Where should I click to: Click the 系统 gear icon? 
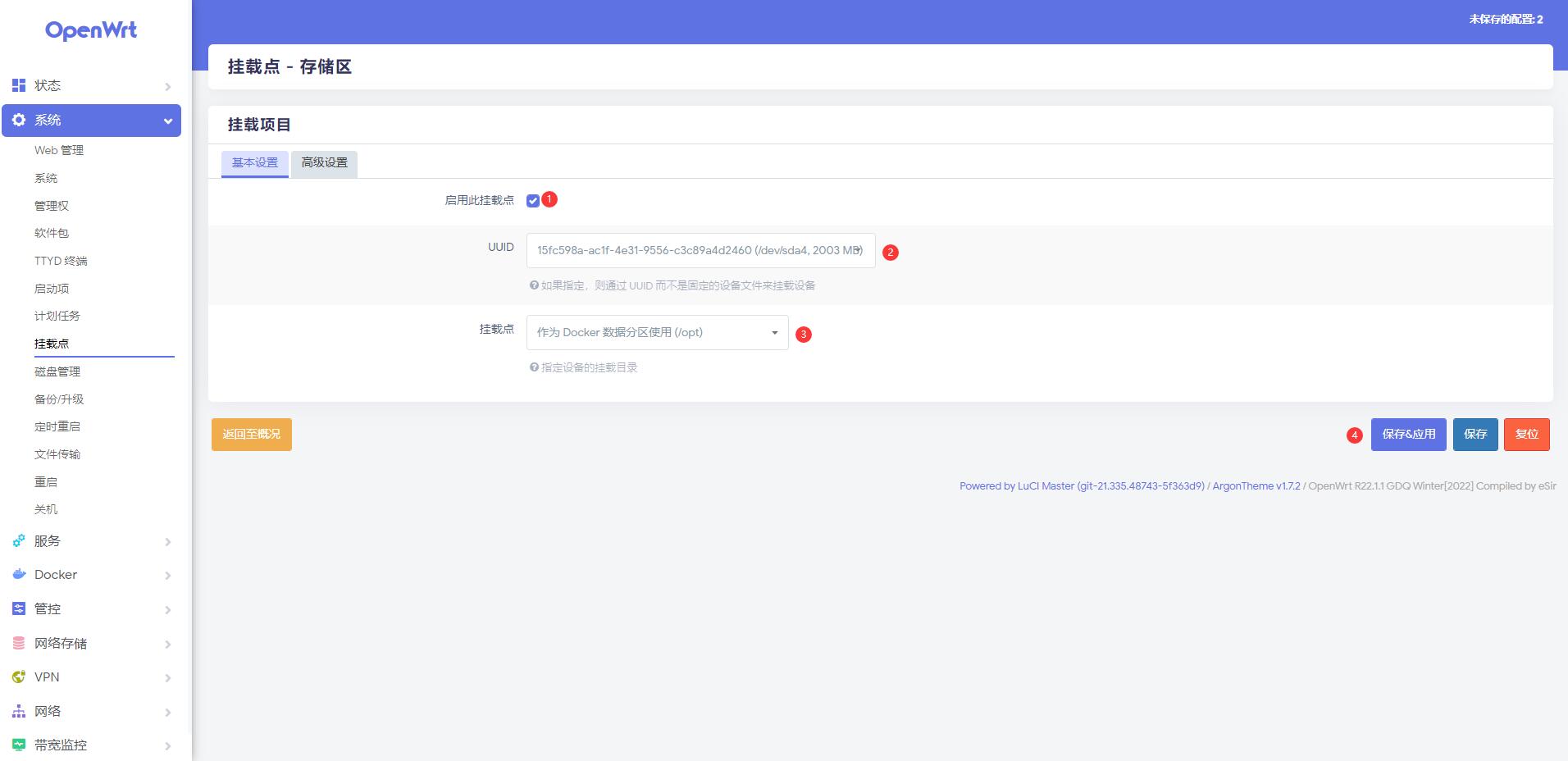point(19,120)
